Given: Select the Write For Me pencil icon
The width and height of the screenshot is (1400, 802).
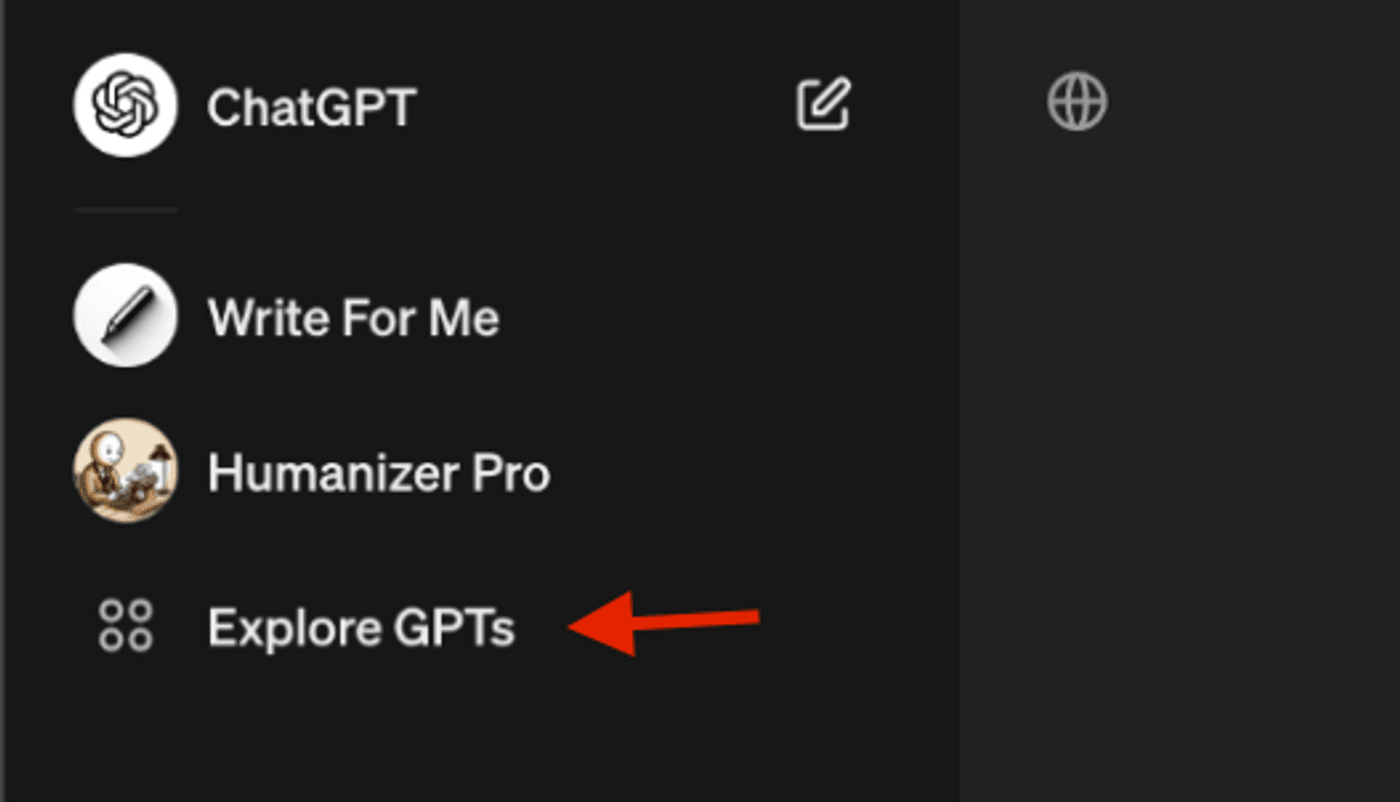Looking at the screenshot, I should tap(124, 315).
